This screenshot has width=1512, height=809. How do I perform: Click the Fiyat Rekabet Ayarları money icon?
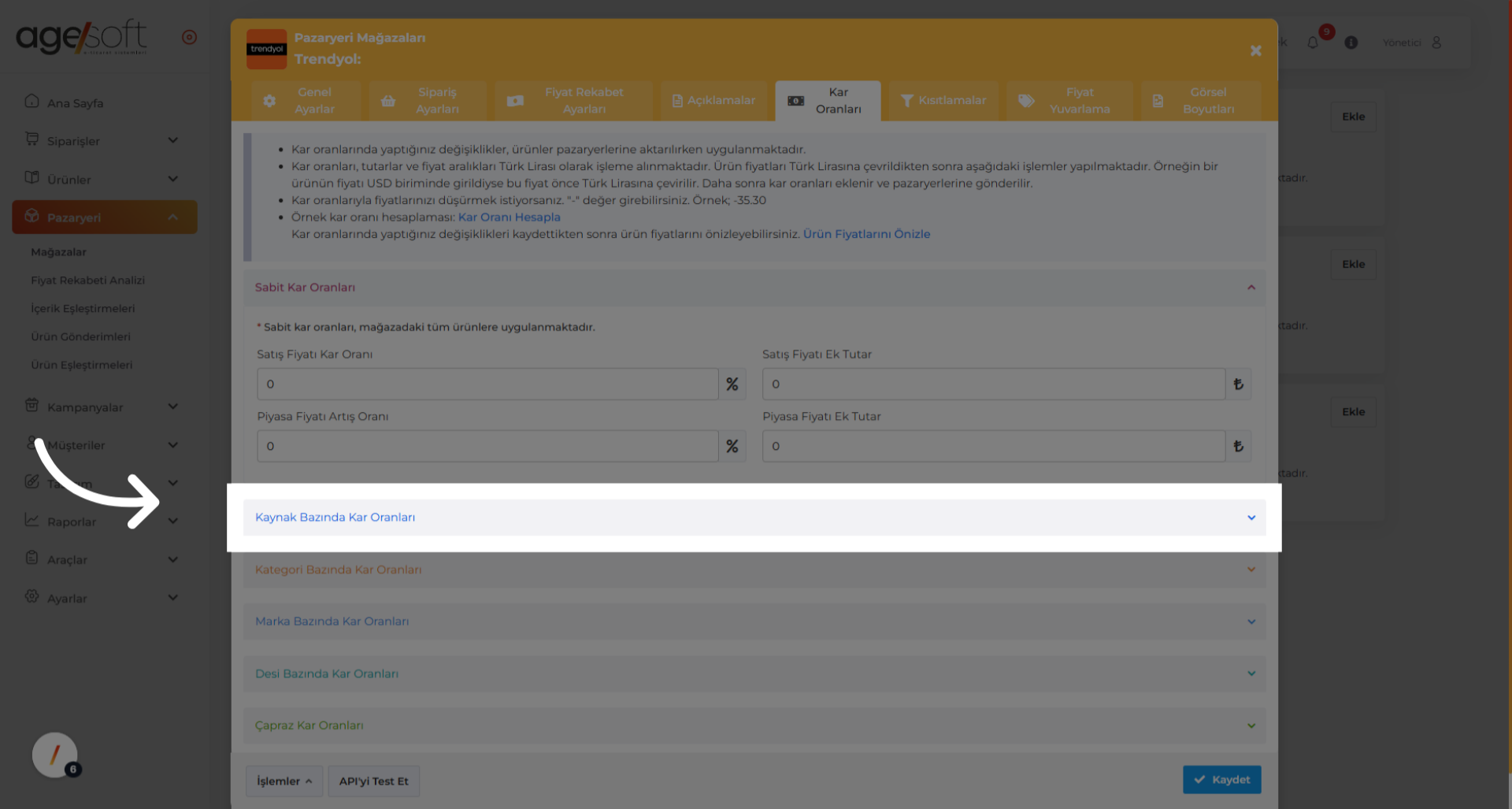[515, 101]
